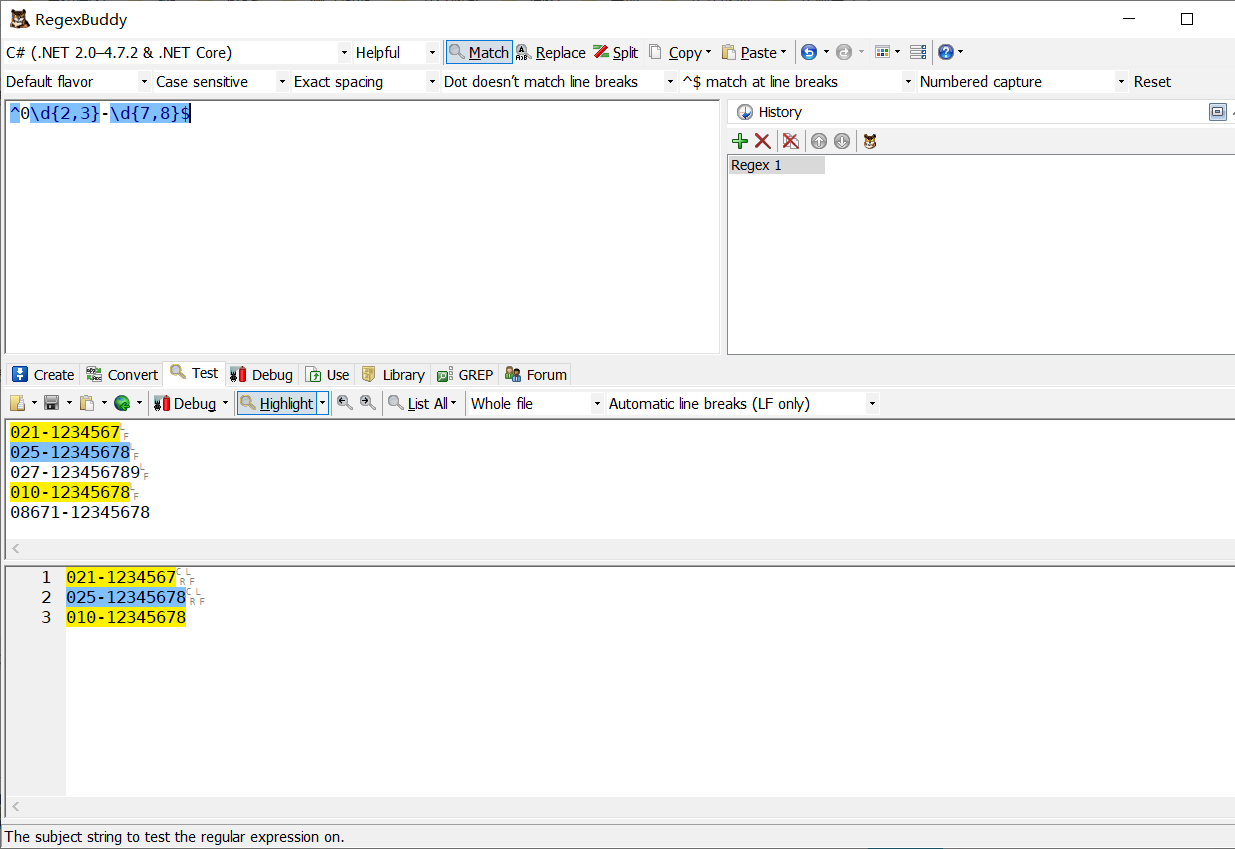This screenshot has width=1235, height=849.
Task: Toggle the Exact spacing option
Action: 364,81
